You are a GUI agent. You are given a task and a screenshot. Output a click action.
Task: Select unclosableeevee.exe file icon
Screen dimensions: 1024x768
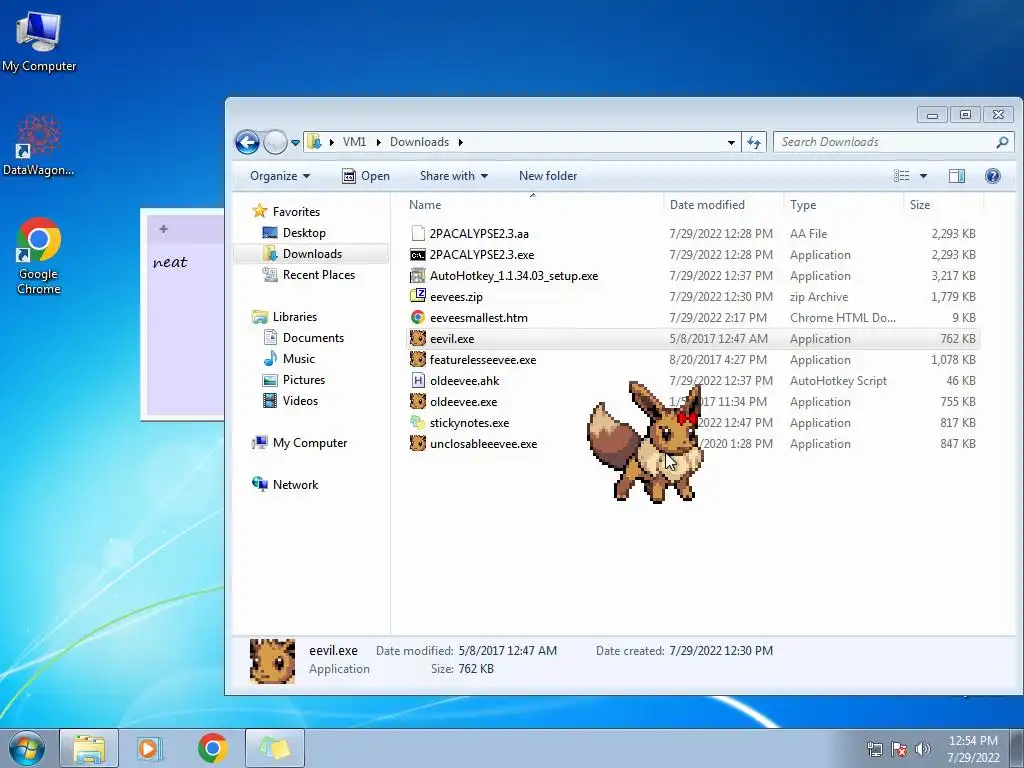[x=418, y=443]
